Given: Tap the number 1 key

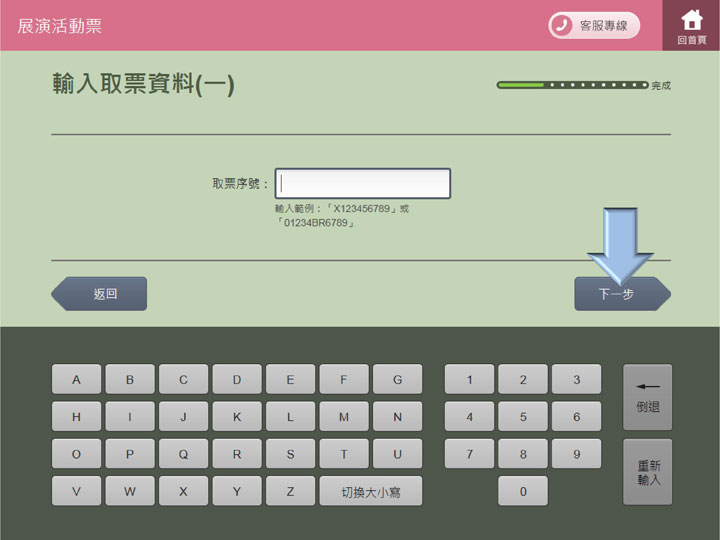Looking at the screenshot, I should 470,380.
